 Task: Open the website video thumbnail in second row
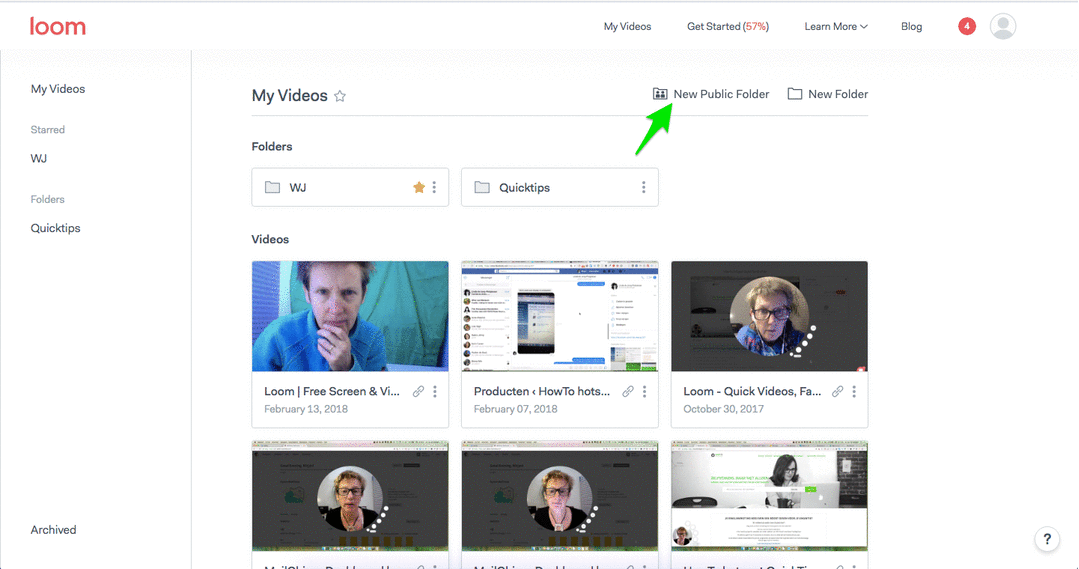point(769,496)
